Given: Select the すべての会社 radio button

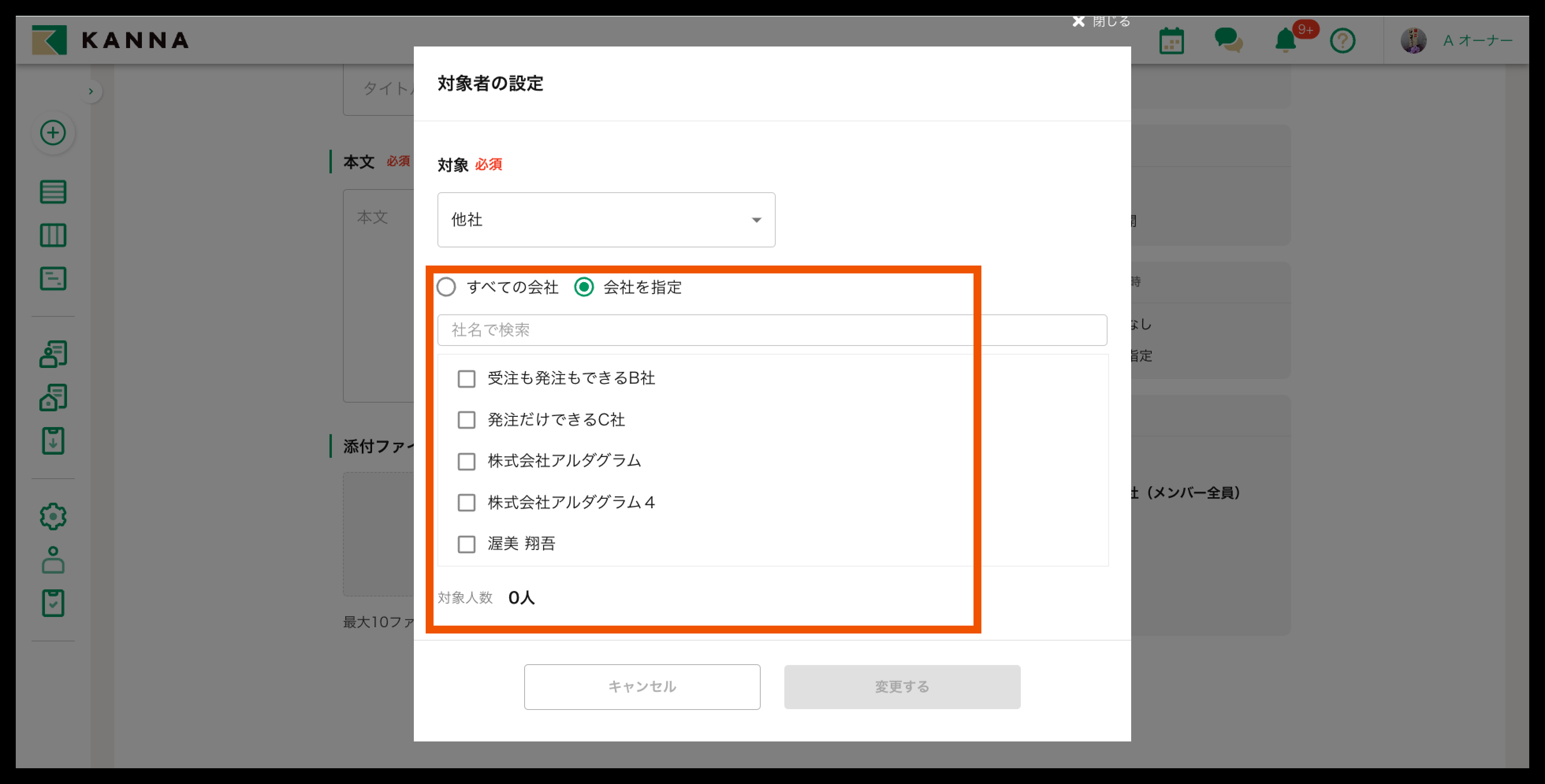Looking at the screenshot, I should [446, 287].
